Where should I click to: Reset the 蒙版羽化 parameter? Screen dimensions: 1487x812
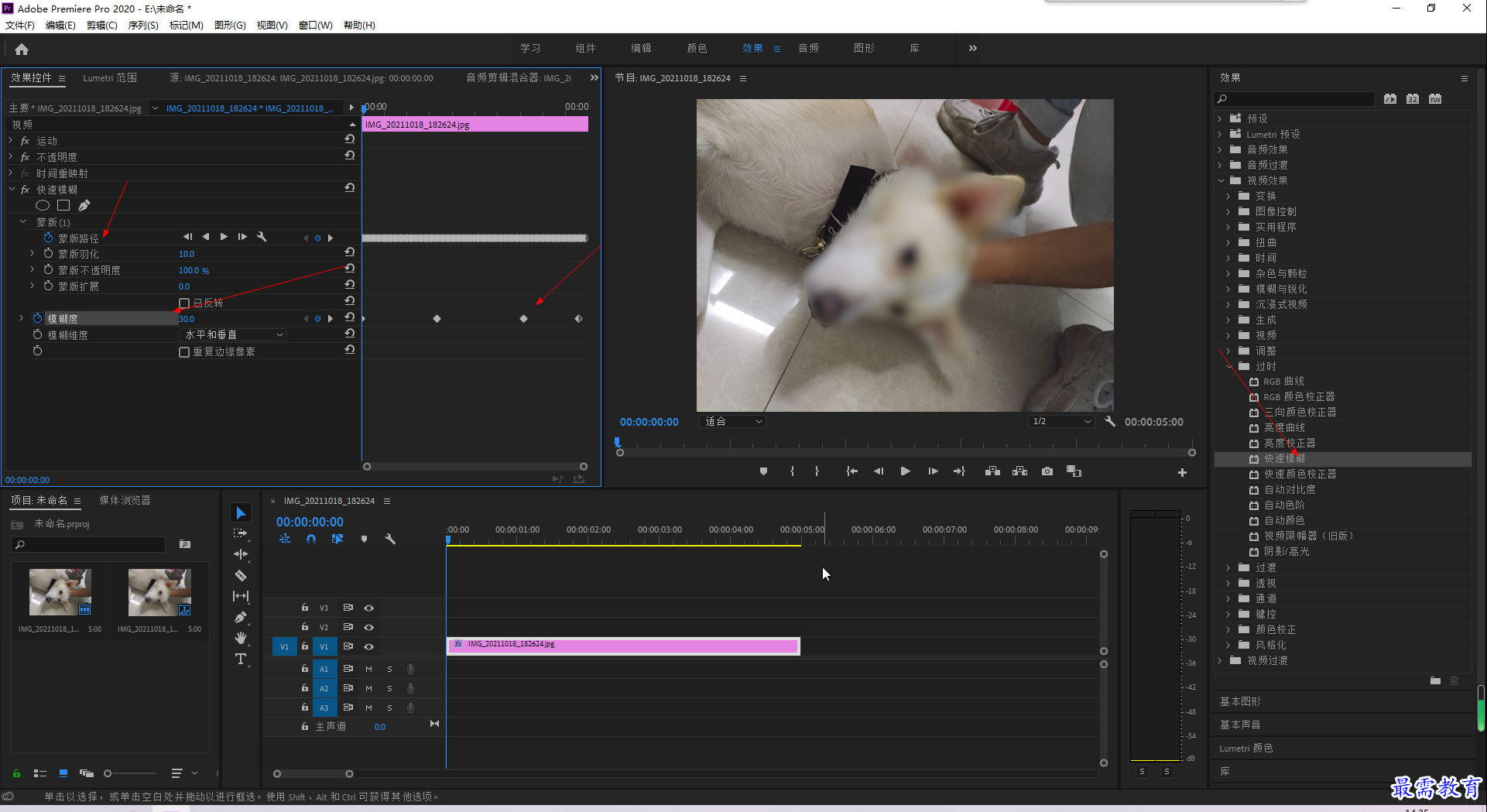click(x=350, y=252)
